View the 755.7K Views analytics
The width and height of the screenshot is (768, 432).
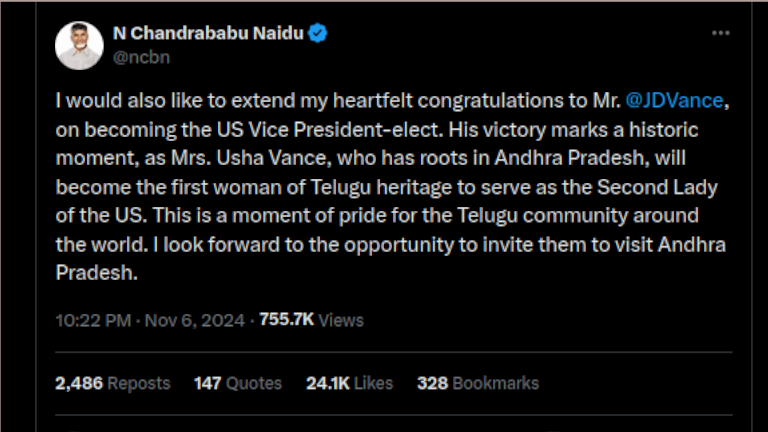311,320
